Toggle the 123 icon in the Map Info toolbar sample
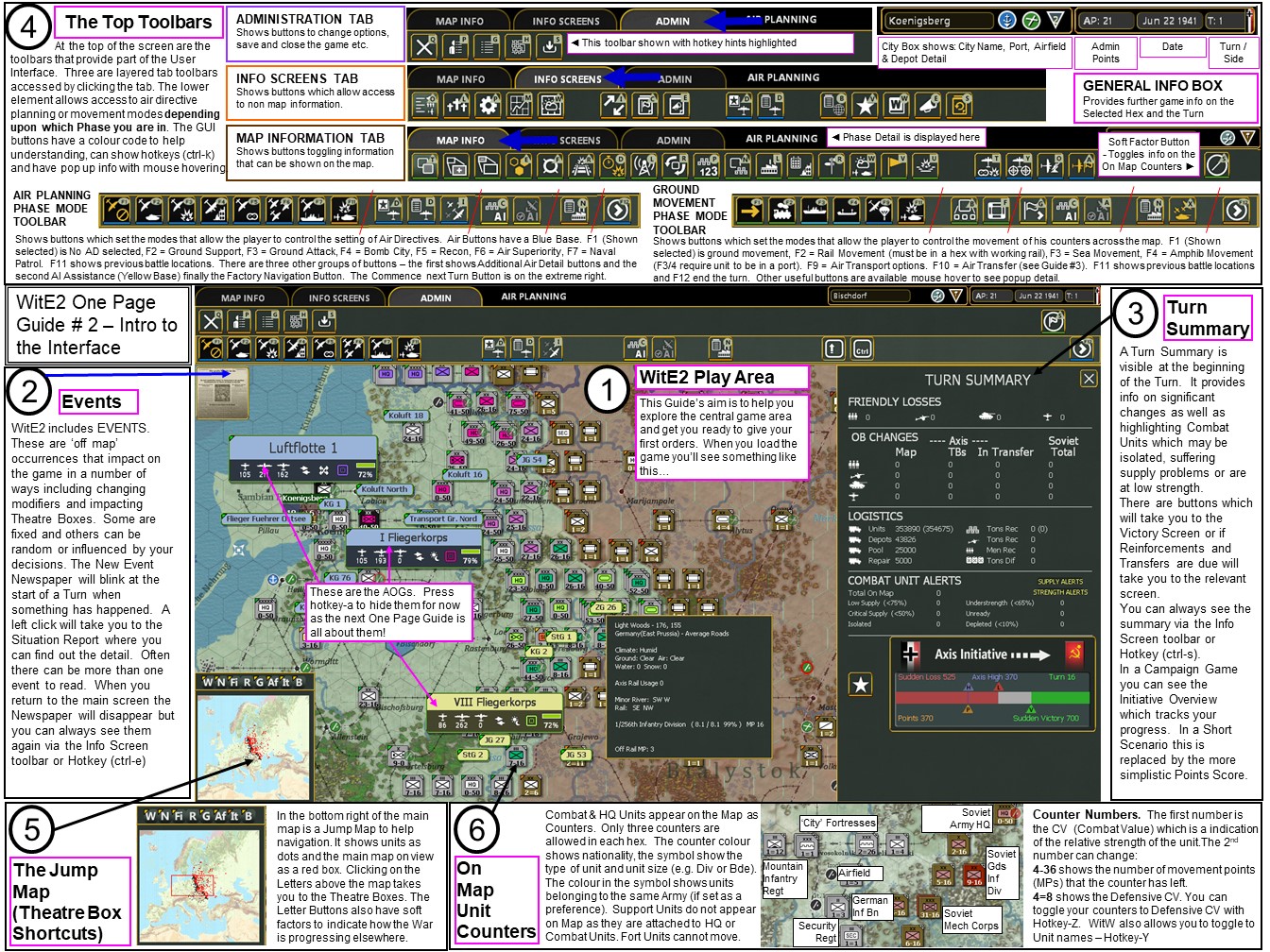1270x952 pixels. click(706, 165)
